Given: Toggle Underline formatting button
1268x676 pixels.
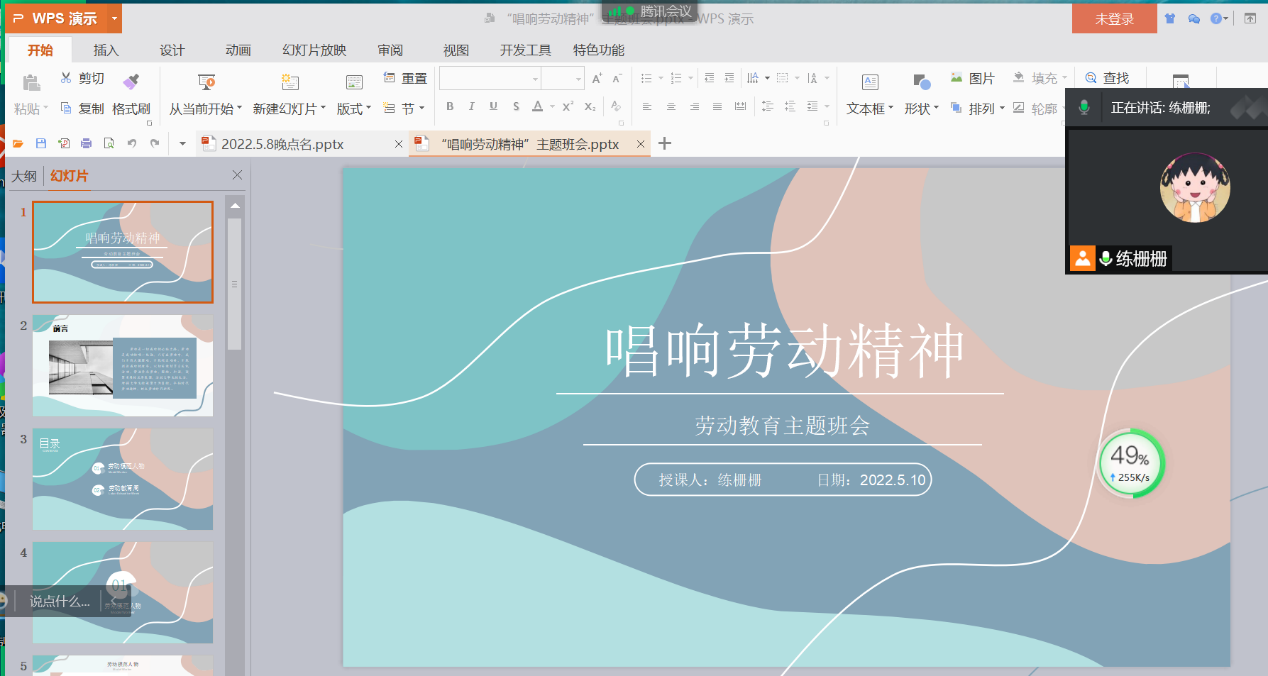Looking at the screenshot, I should [493, 107].
